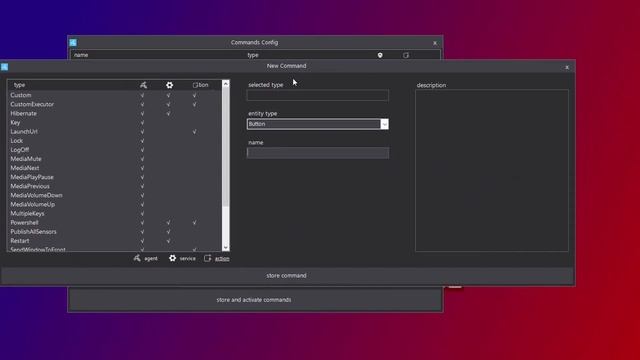Click the name column header in Commands Config
640x360 pixels.
point(81,55)
